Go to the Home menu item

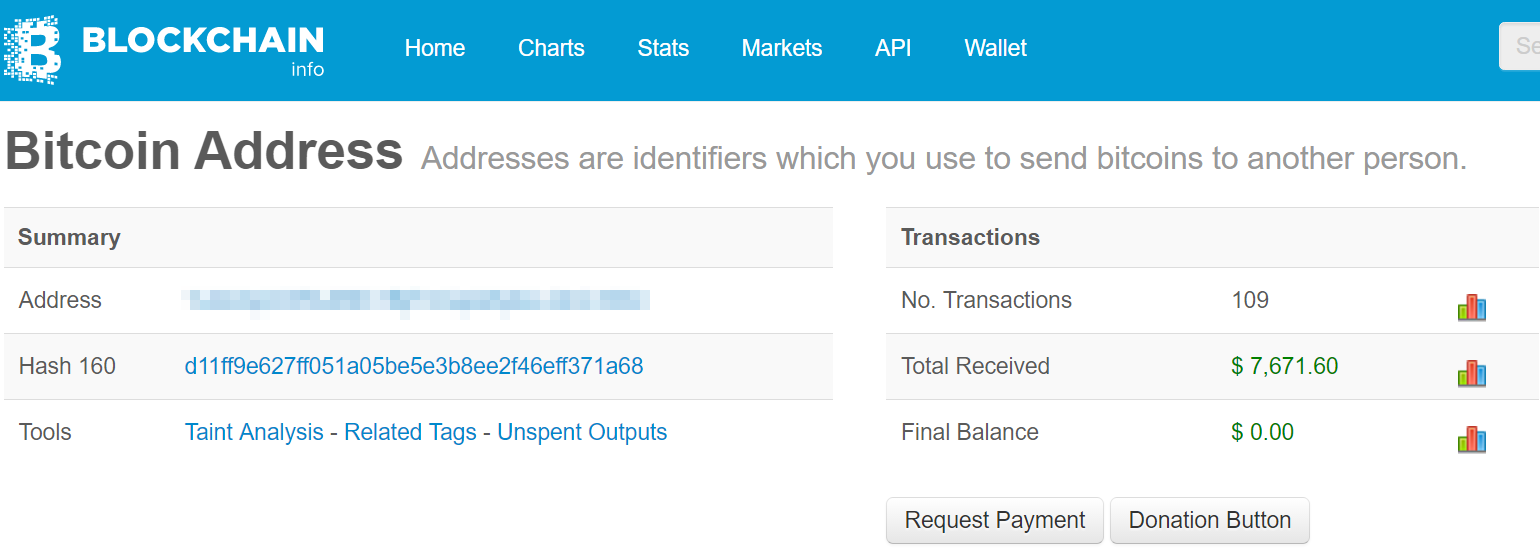(x=435, y=48)
